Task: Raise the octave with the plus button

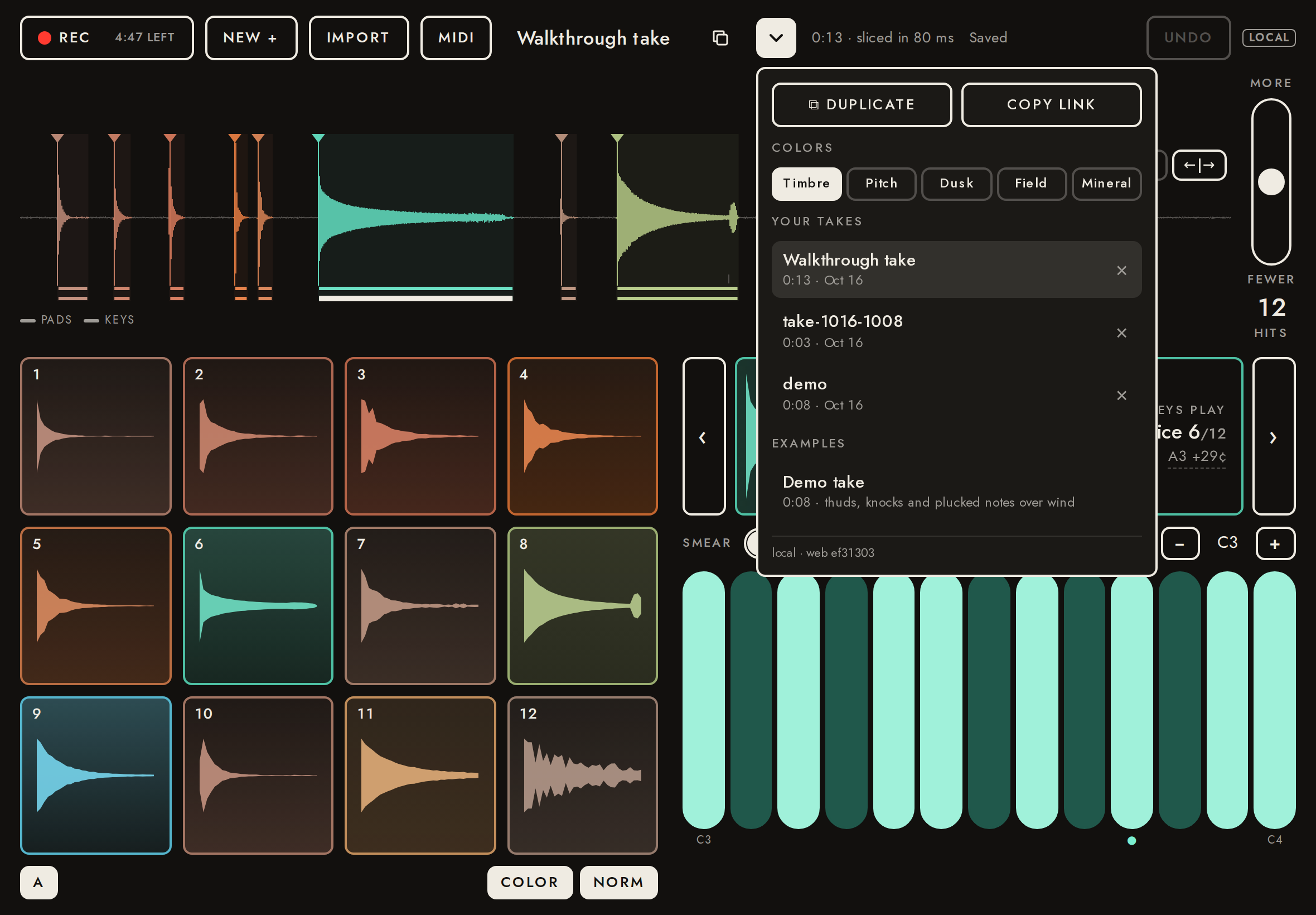Action: [x=1275, y=543]
